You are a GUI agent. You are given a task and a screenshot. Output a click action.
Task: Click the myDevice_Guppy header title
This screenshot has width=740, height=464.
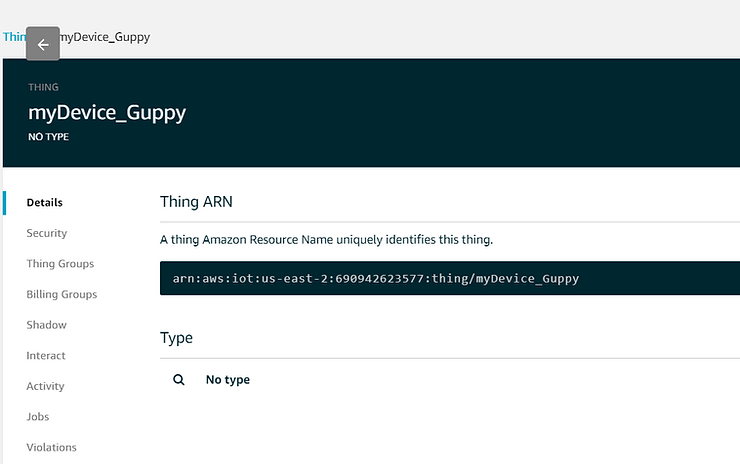pos(107,113)
